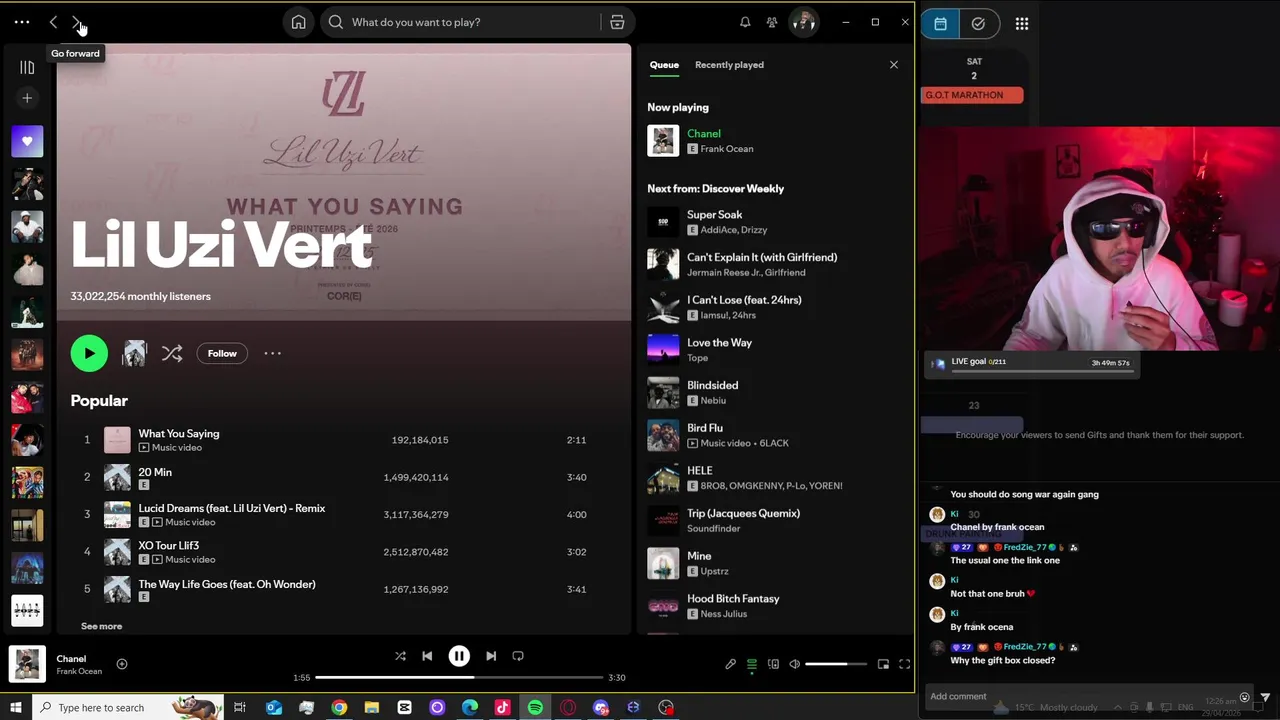The image size is (1280, 720).
Task: Open the Spotify profile avatar menu
Action: coord(803,22)
